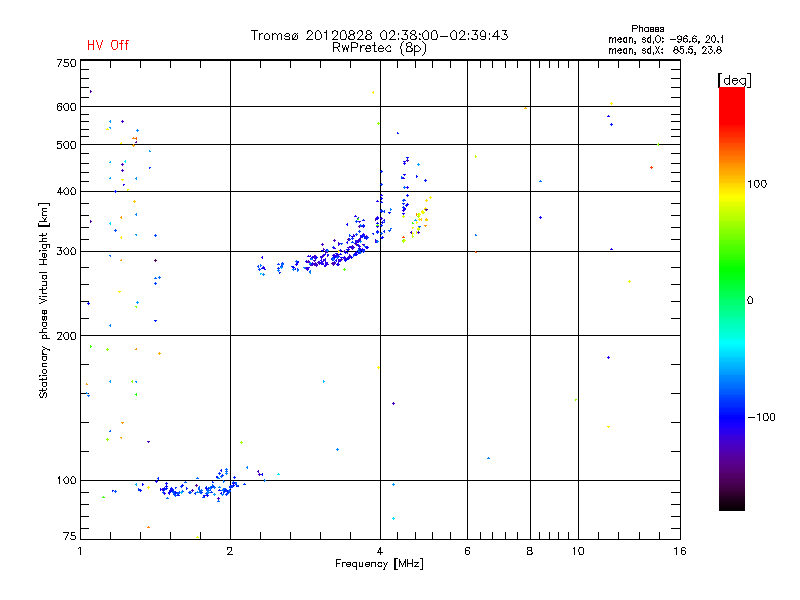
Task: Click the y-axis '500' label
Action: [x=66, y=145]
